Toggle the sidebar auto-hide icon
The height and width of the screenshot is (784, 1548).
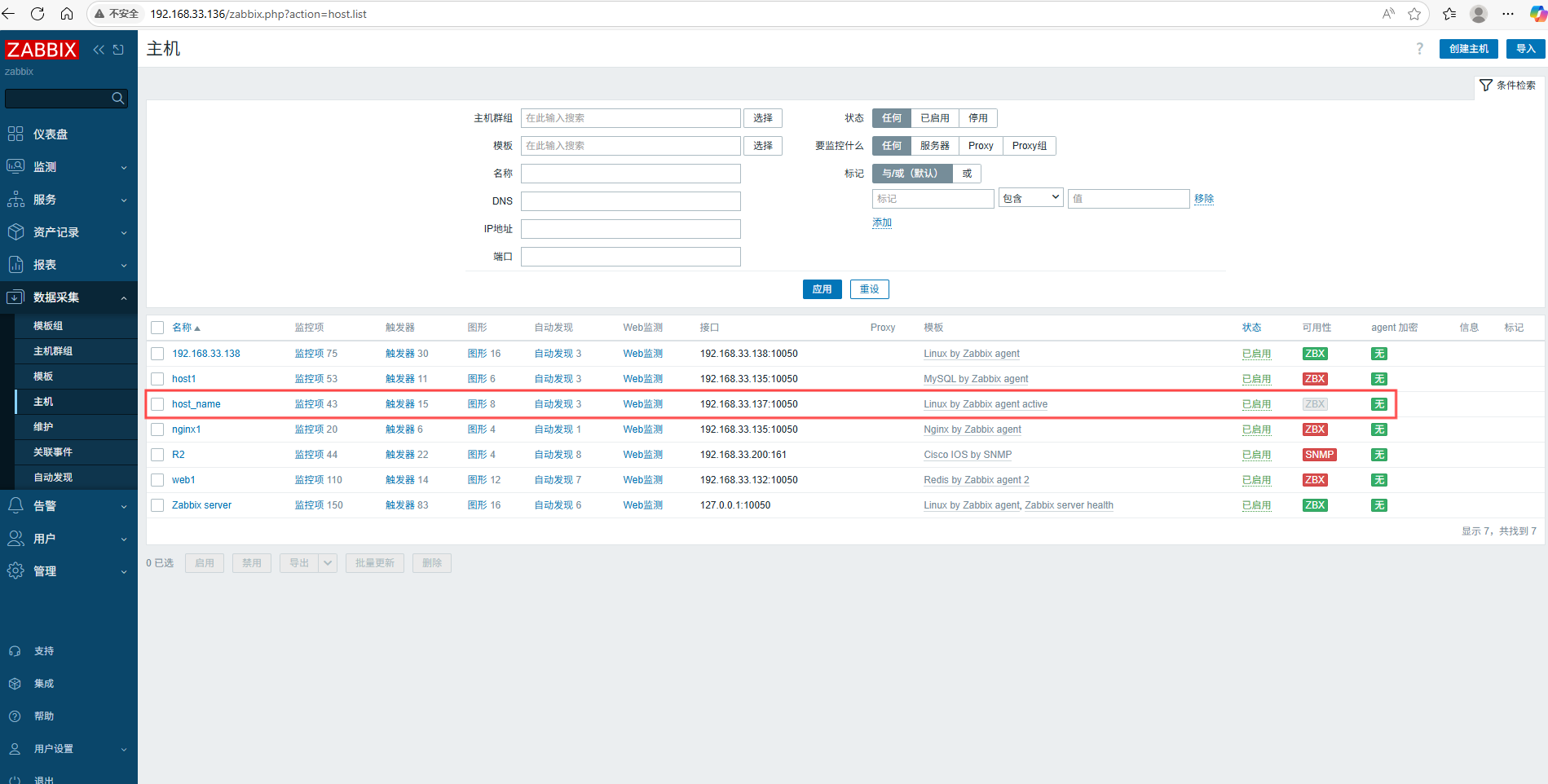click(118, 50)
